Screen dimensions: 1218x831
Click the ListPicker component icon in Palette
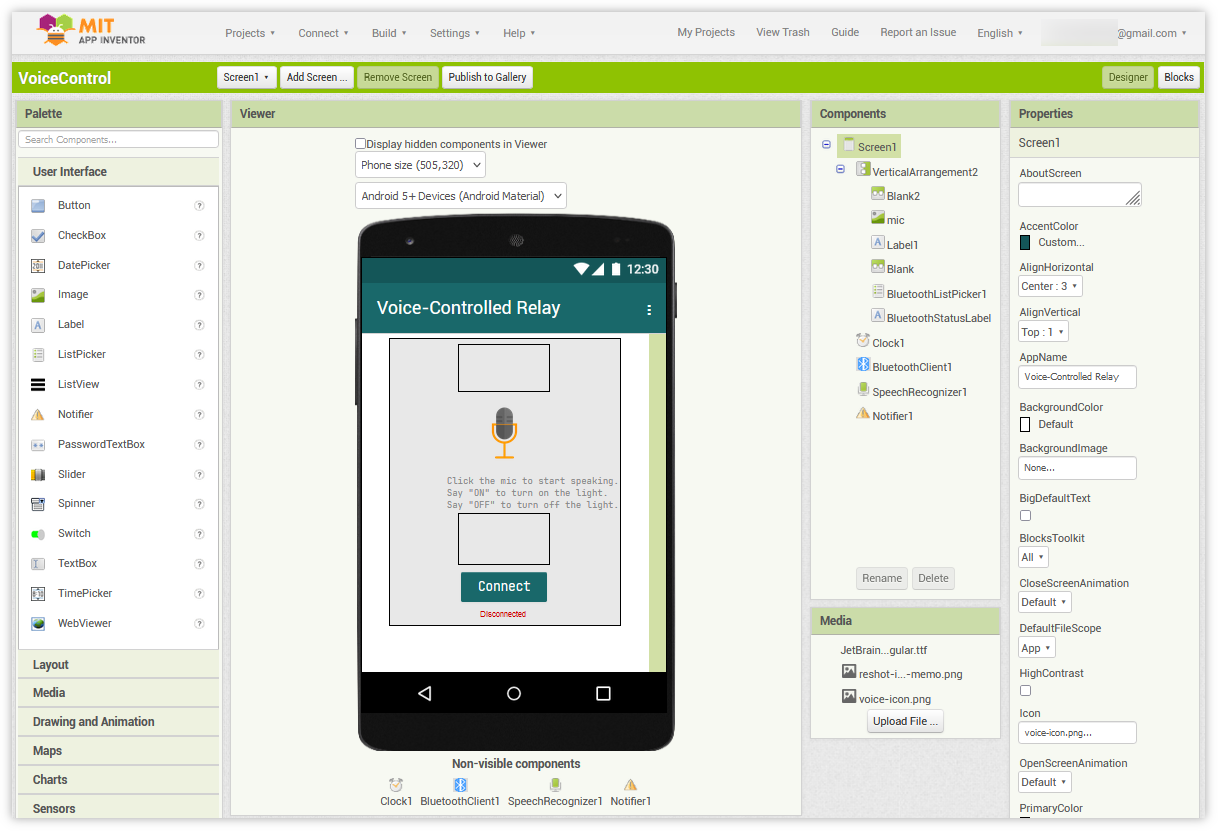tap(38, 355)
